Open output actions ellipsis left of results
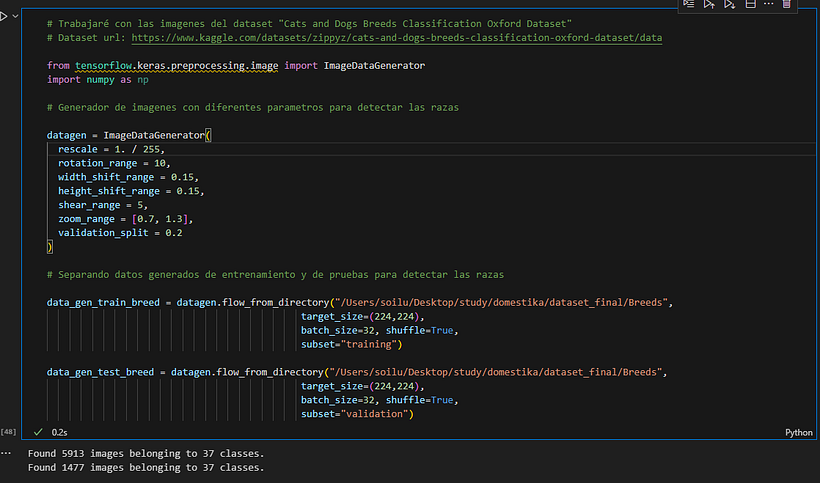The width and height of the screenshot is (820, 483). (x=8, y=451)
